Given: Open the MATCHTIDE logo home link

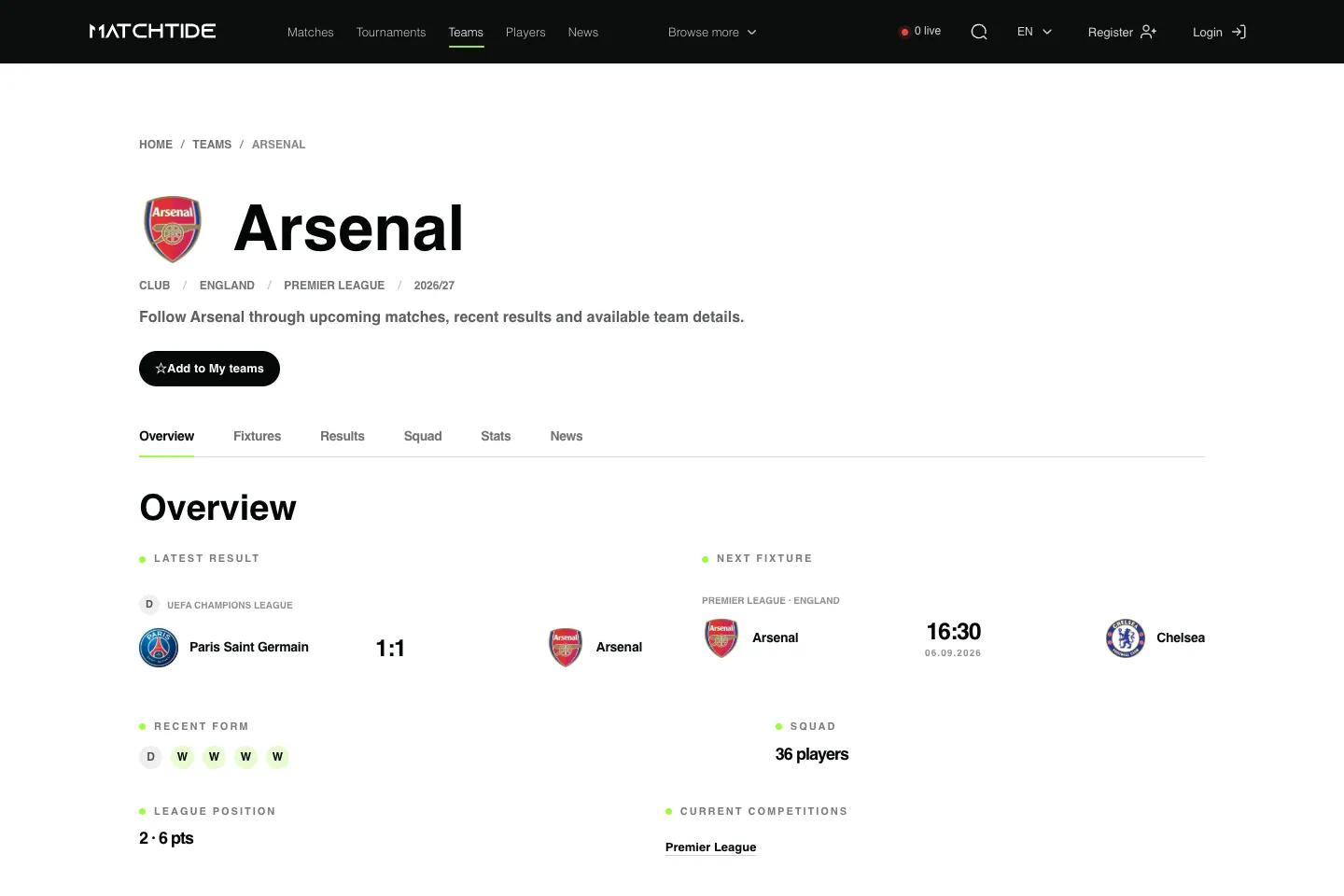Looking at the screenshot, I should tap(152, 32).
